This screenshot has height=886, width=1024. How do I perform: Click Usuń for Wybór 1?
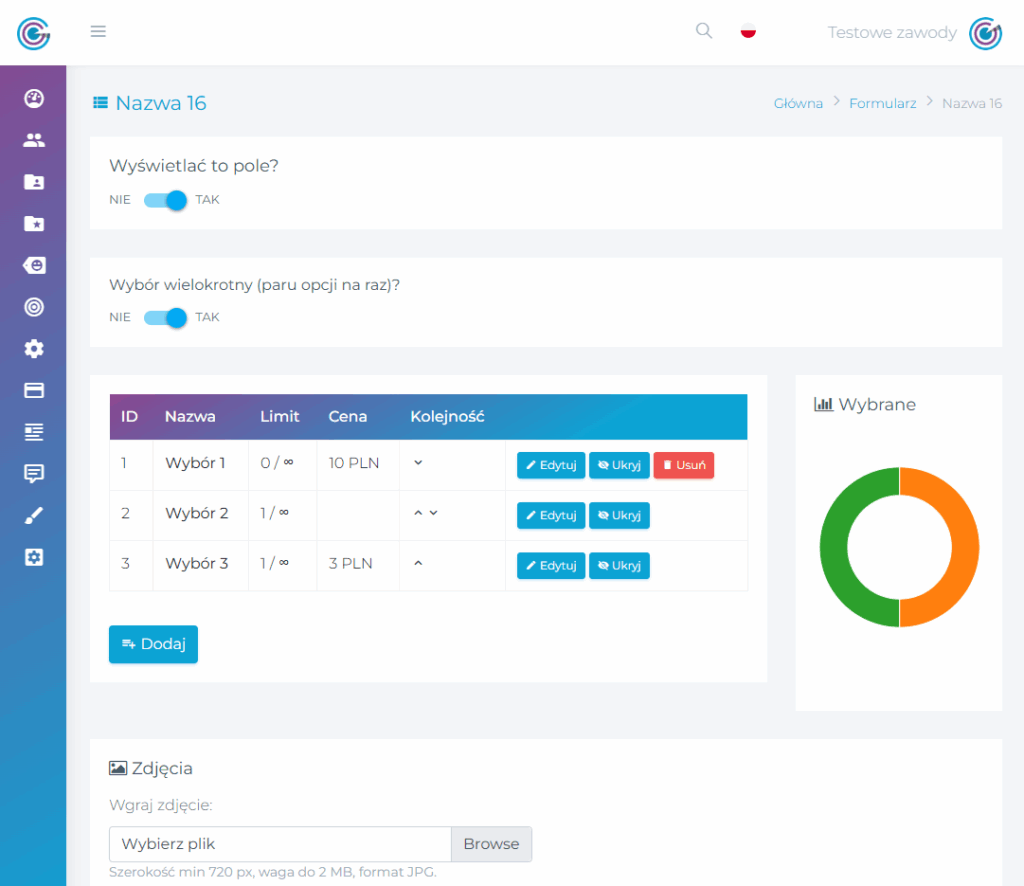[684, 465]
